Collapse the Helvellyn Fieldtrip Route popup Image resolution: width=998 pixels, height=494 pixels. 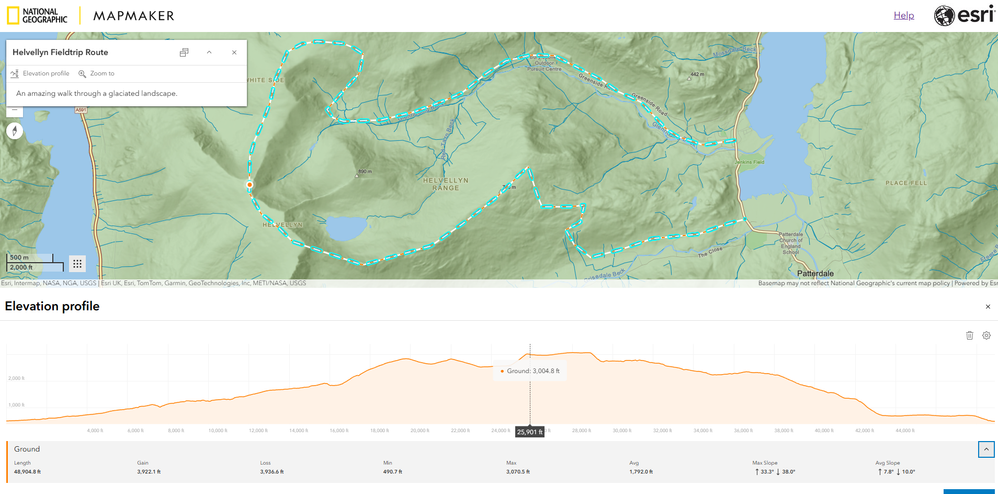click(x=209, y=53)
